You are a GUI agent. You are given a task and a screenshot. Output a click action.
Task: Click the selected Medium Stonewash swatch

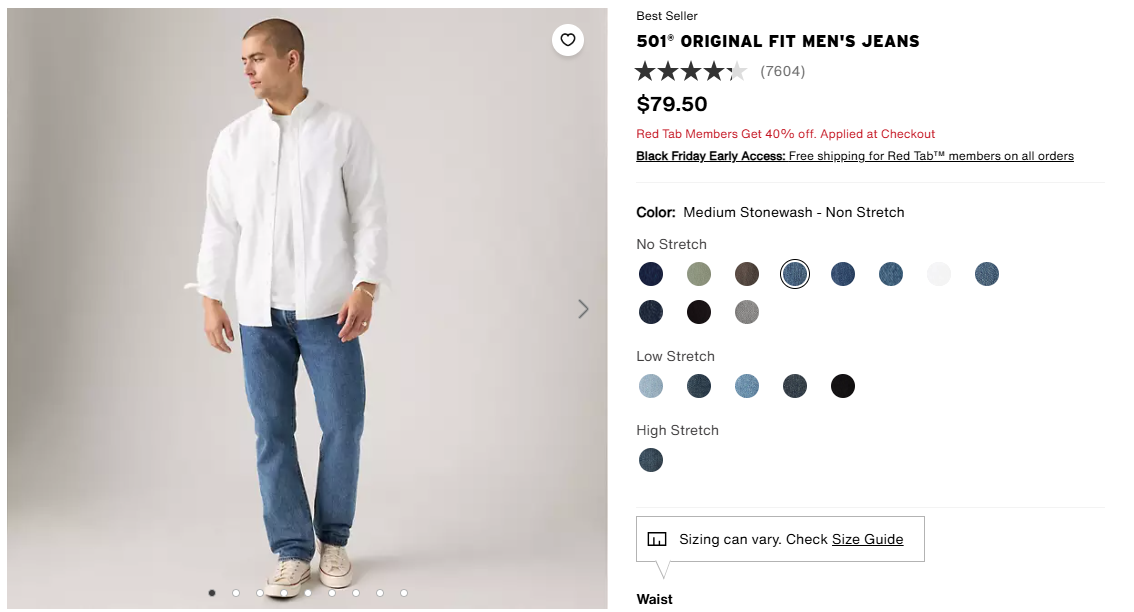795,274
